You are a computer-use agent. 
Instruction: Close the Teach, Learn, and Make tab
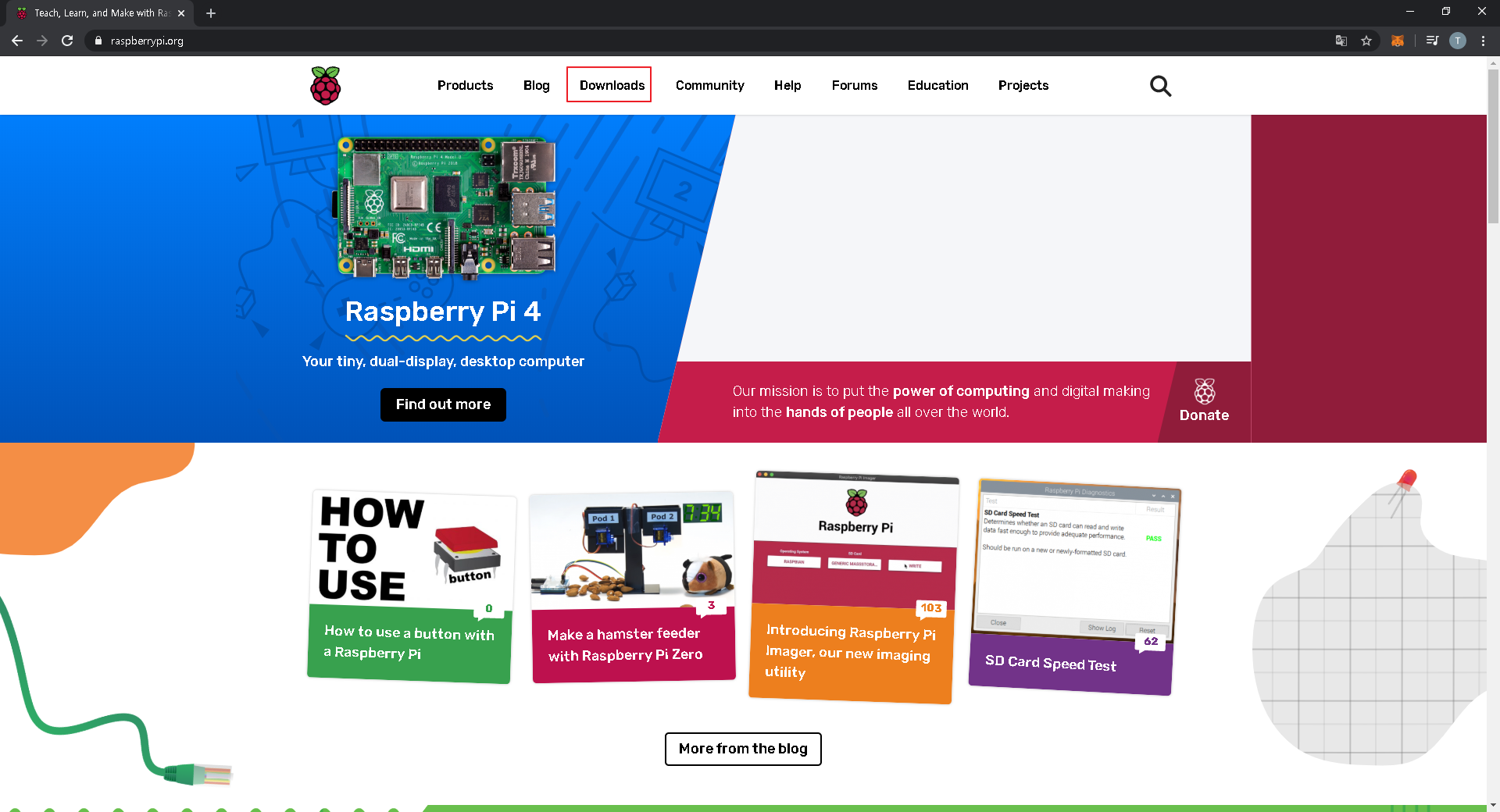pos(181,13)
